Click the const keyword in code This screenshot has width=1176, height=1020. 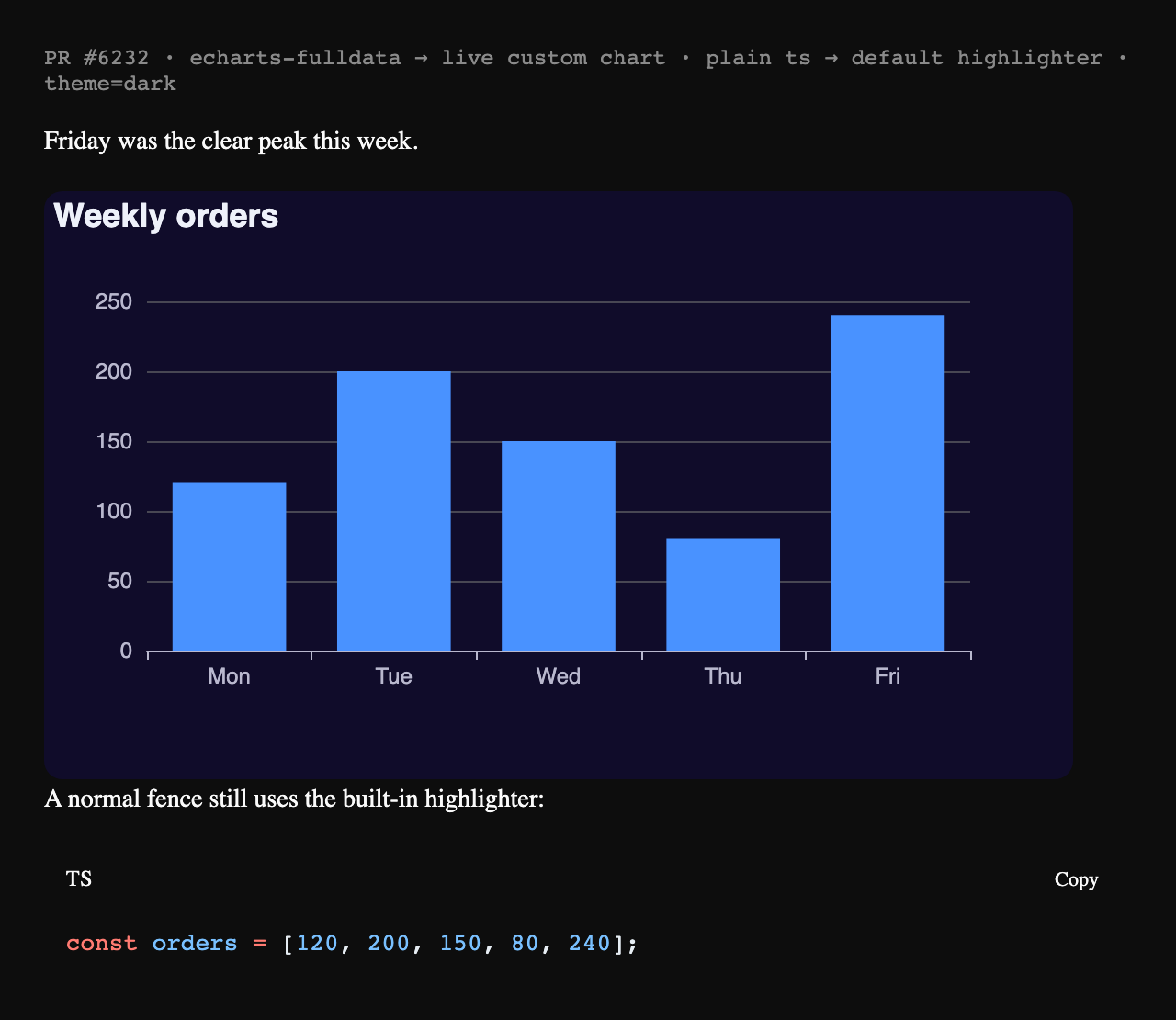pos(102,944)
